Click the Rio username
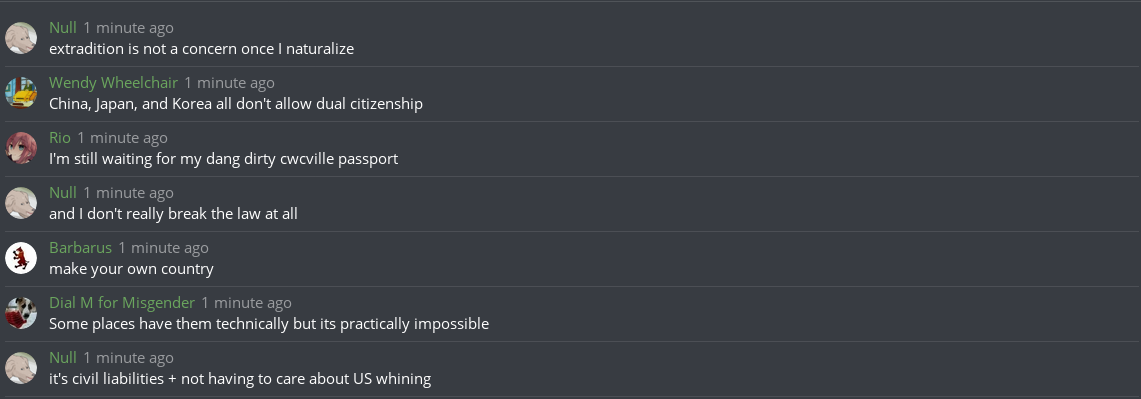 coord(60,138)
